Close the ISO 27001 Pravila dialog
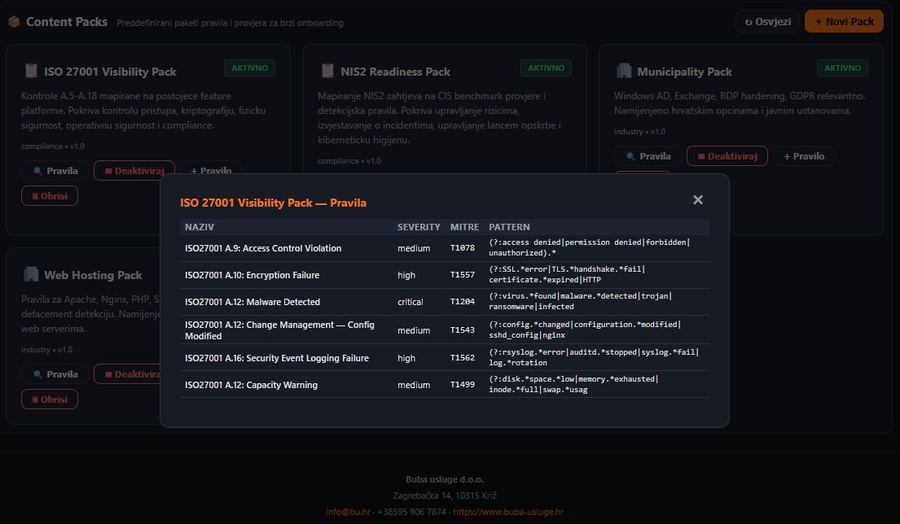 pos(698,200)
